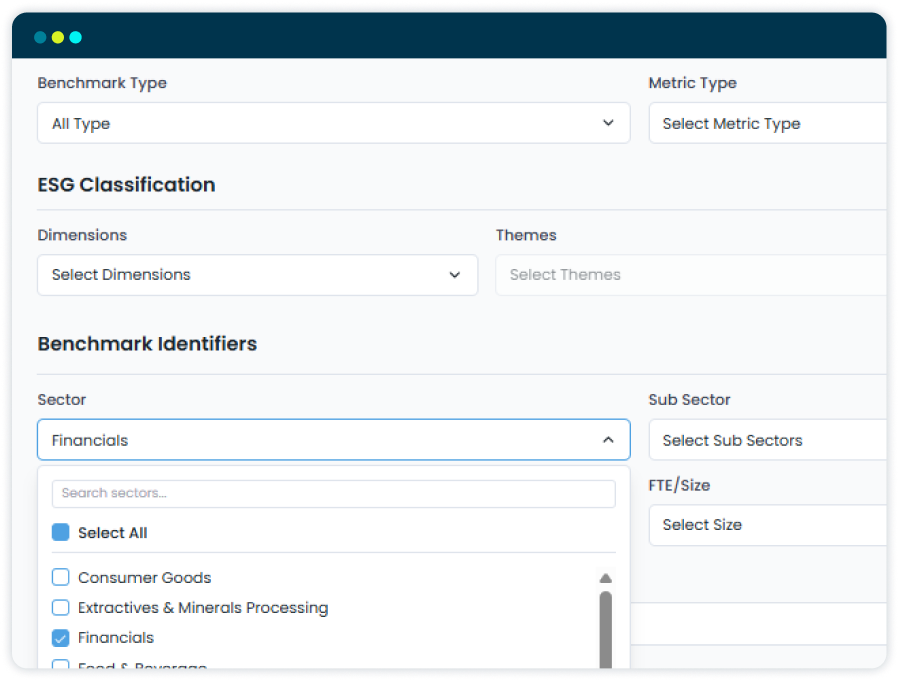
Task: Click the yellow dot in the title bar
Action: coord(58,37)
